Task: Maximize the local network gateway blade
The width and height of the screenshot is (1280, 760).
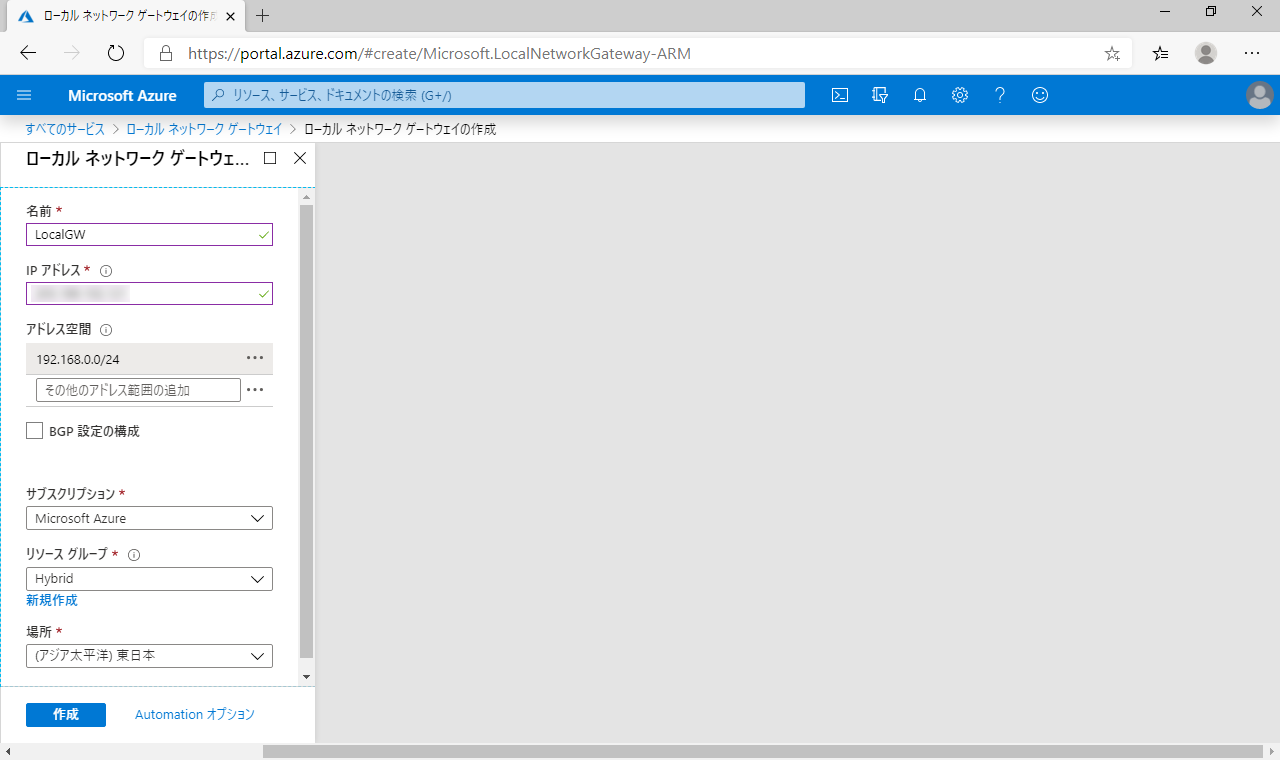Action: tap(270, 158)
